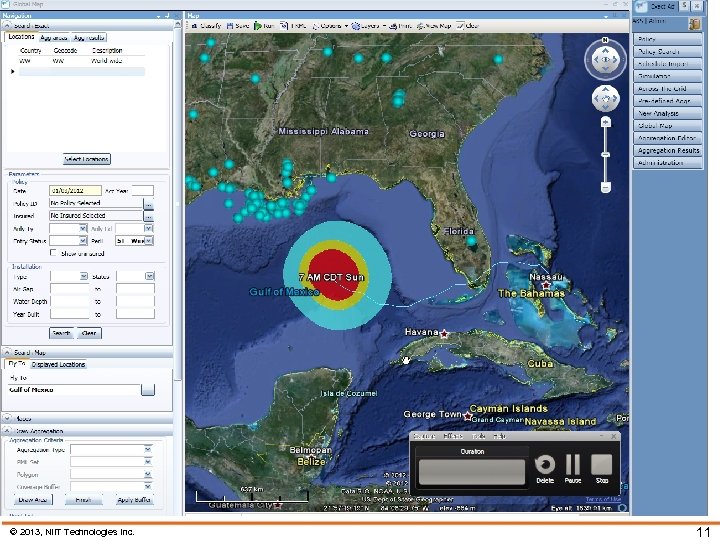Click the zoom out minus button on the map slider

click(606, 187)
